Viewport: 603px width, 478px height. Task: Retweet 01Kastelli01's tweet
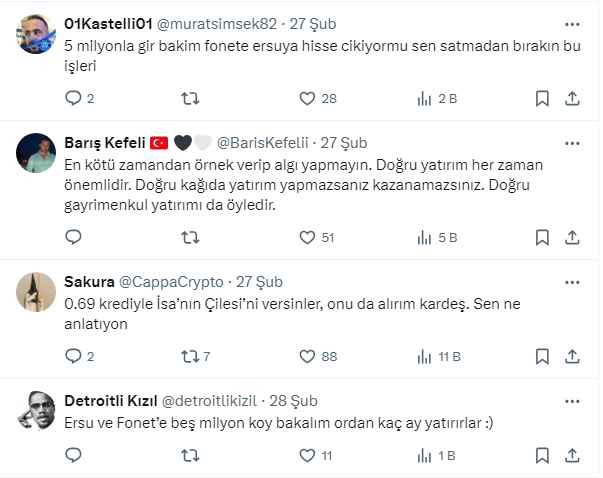pyautogui.click(x=189, y=98)
